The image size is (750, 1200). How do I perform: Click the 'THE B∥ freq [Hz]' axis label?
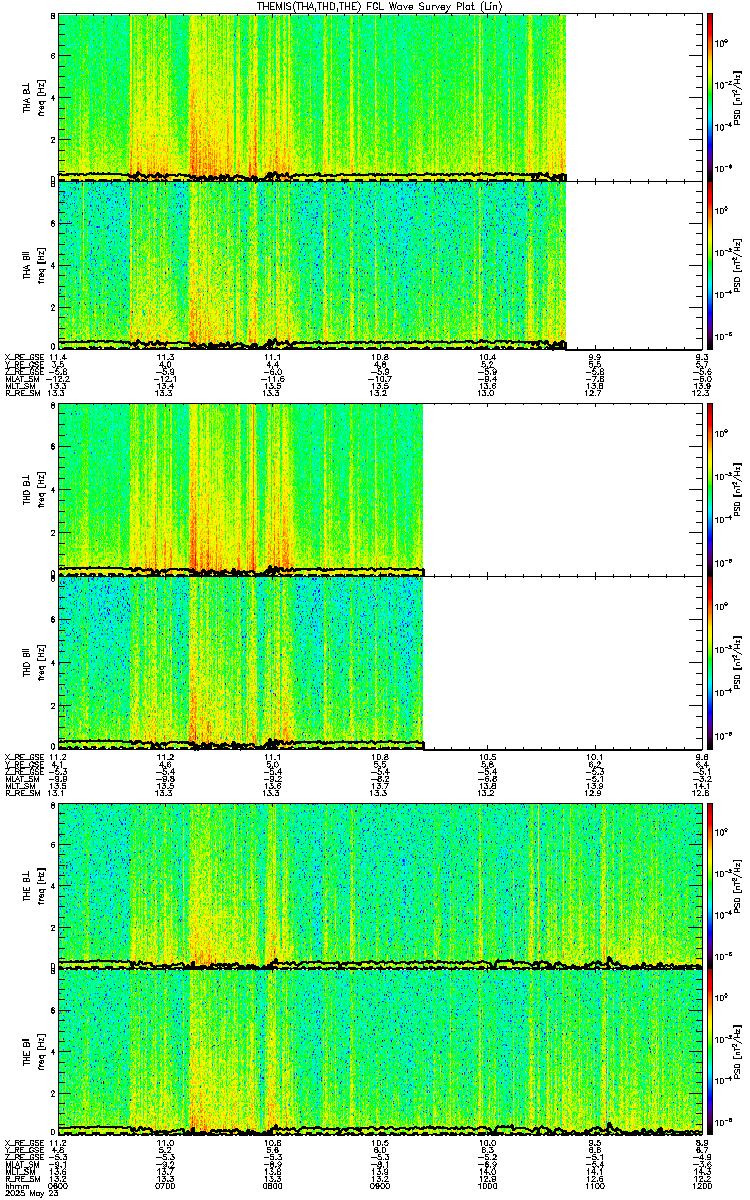35,1052
